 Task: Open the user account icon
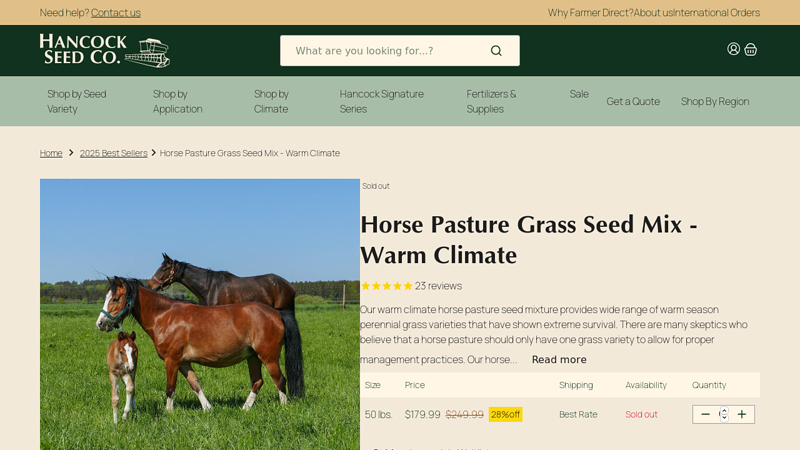point(733,49)
